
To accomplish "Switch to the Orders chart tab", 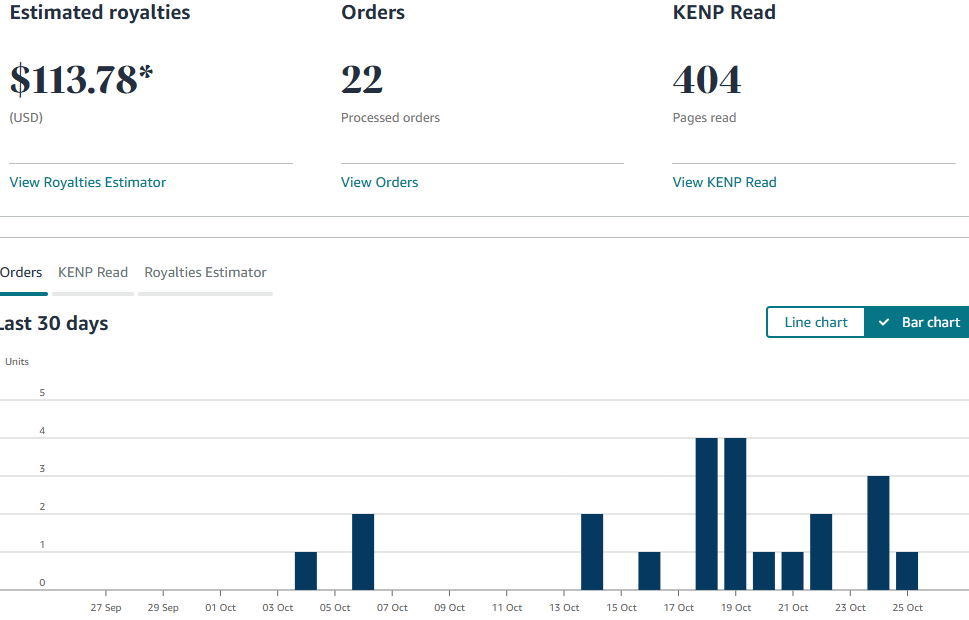I will click(x=21, y=273).
